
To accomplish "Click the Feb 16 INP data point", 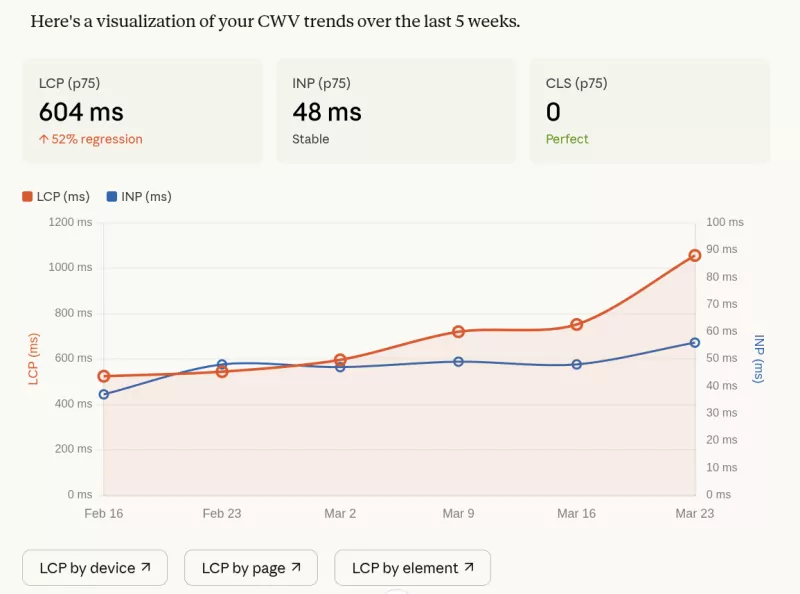I will click(104, 396).
